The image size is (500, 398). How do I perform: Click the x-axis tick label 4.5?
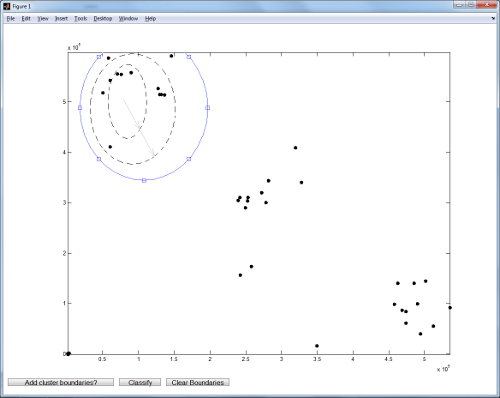click(x=388, y=359)
